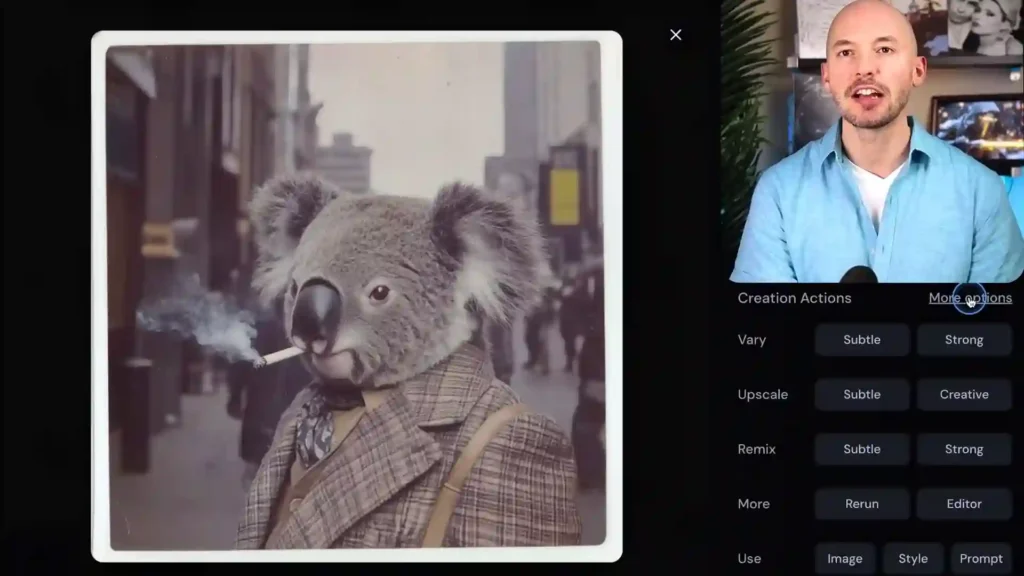Click the koala image preview

[x=356, y=296]
